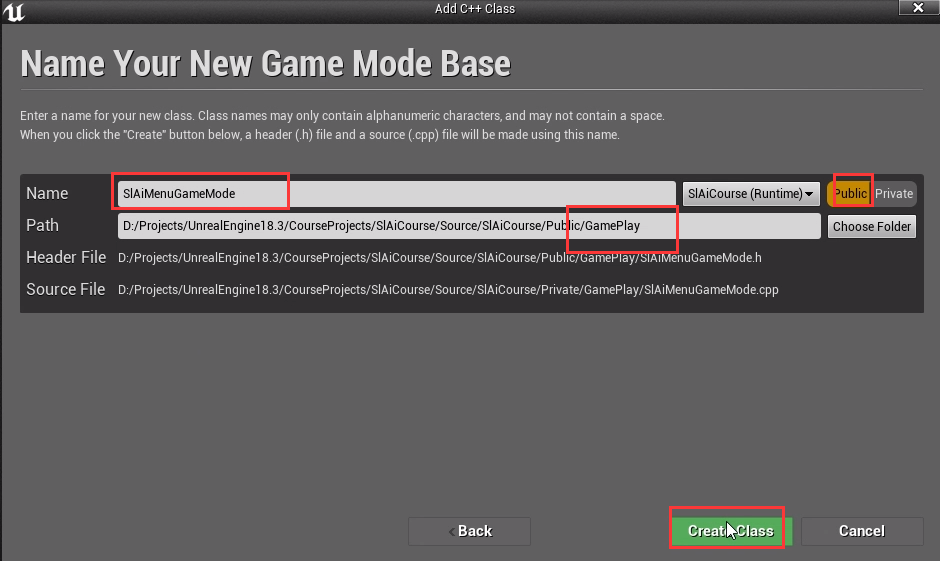Click the 'Header File' label

(66, 257)
